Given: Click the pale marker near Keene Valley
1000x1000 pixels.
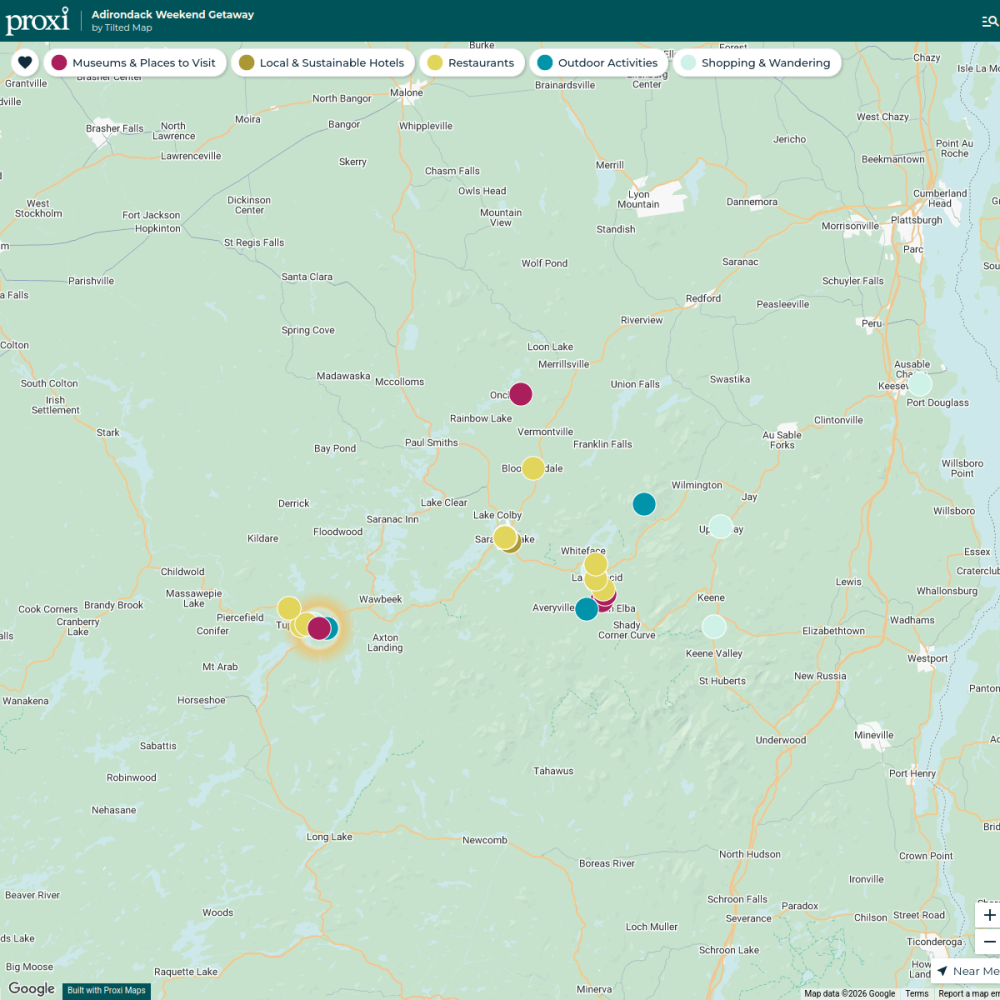Looking at the screenshot, I should tap(714, 627).
